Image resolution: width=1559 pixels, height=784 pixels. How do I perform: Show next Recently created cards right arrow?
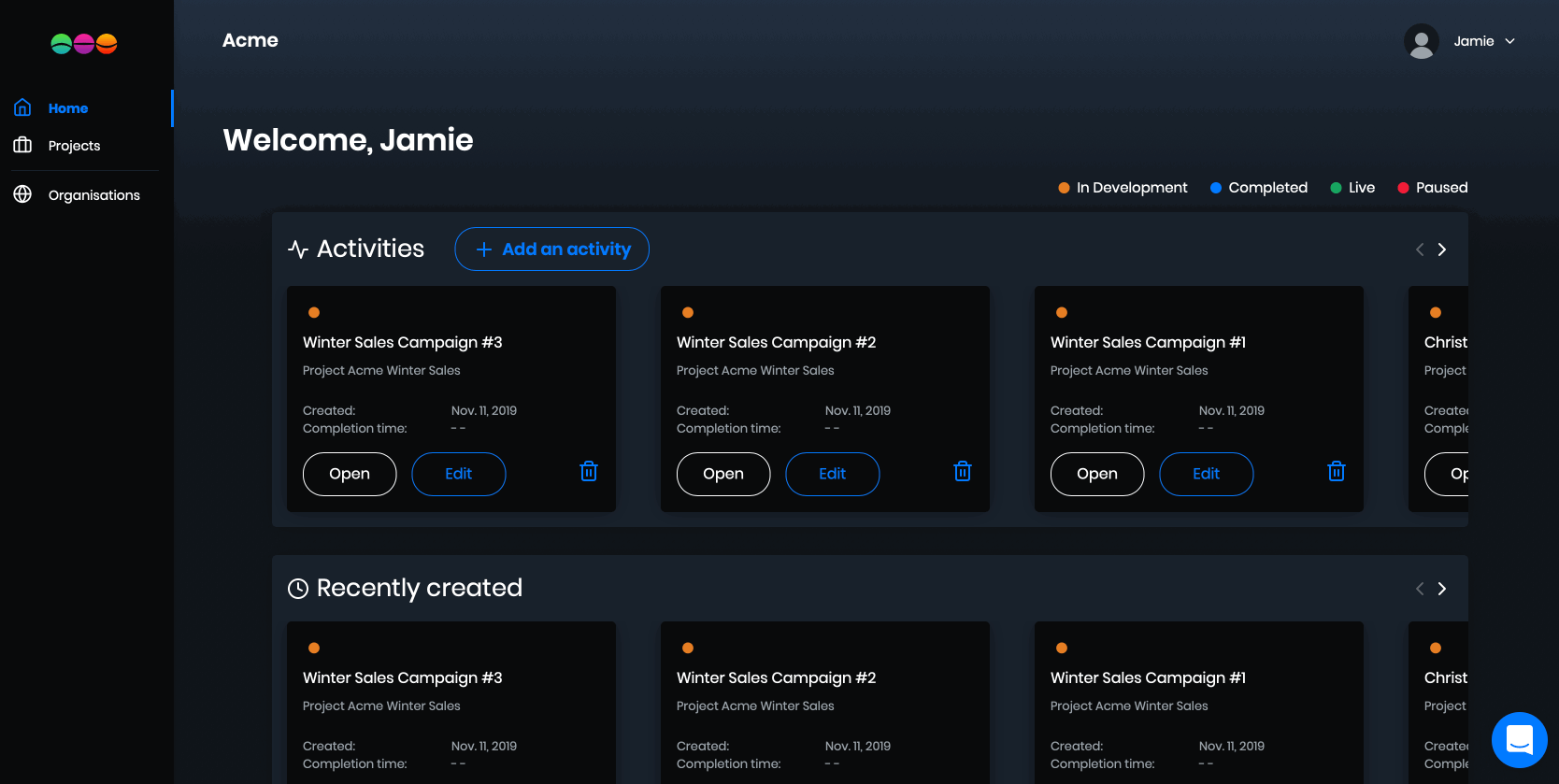1442,589
